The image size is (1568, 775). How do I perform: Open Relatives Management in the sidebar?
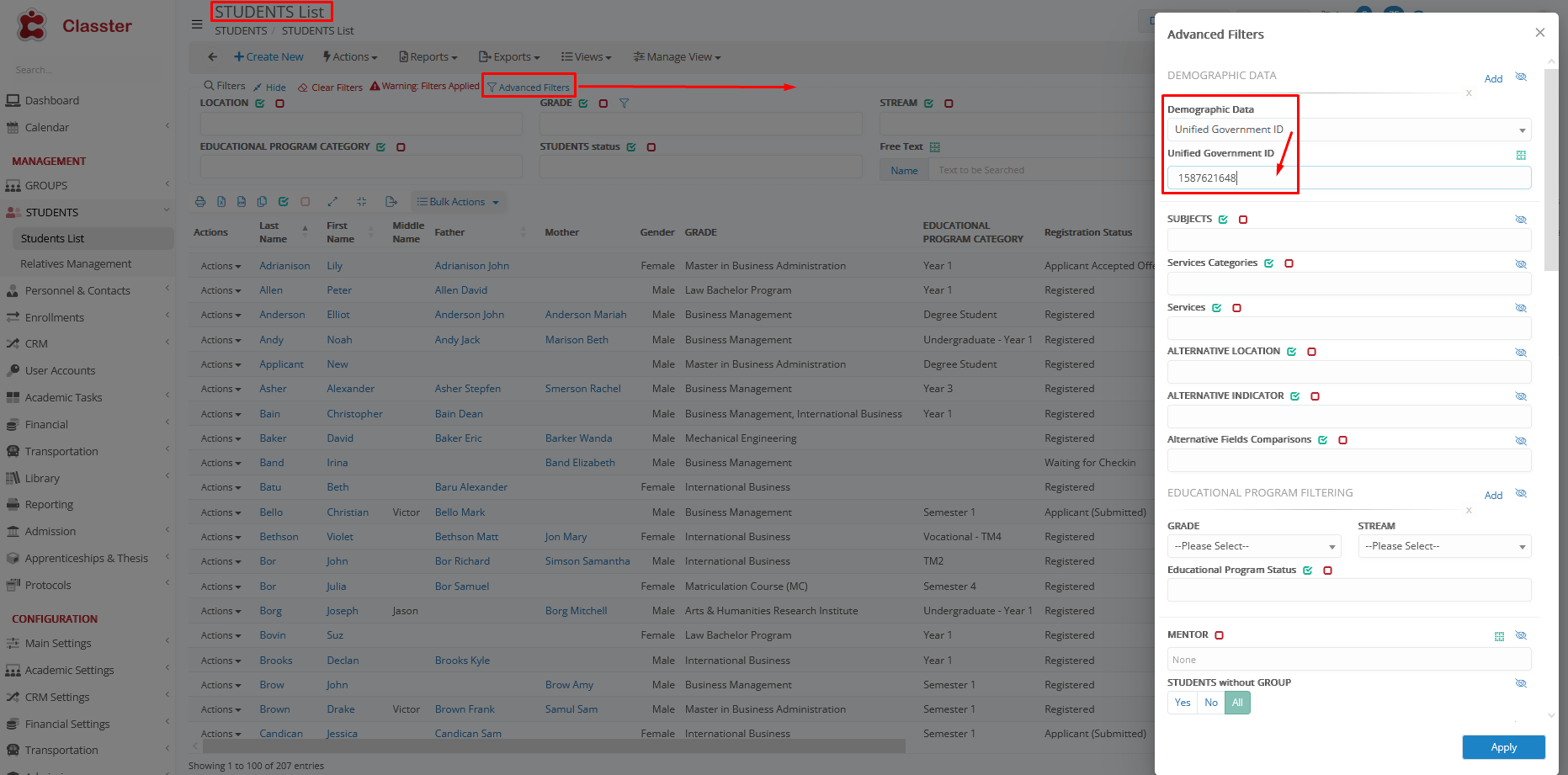coord(76,264)
